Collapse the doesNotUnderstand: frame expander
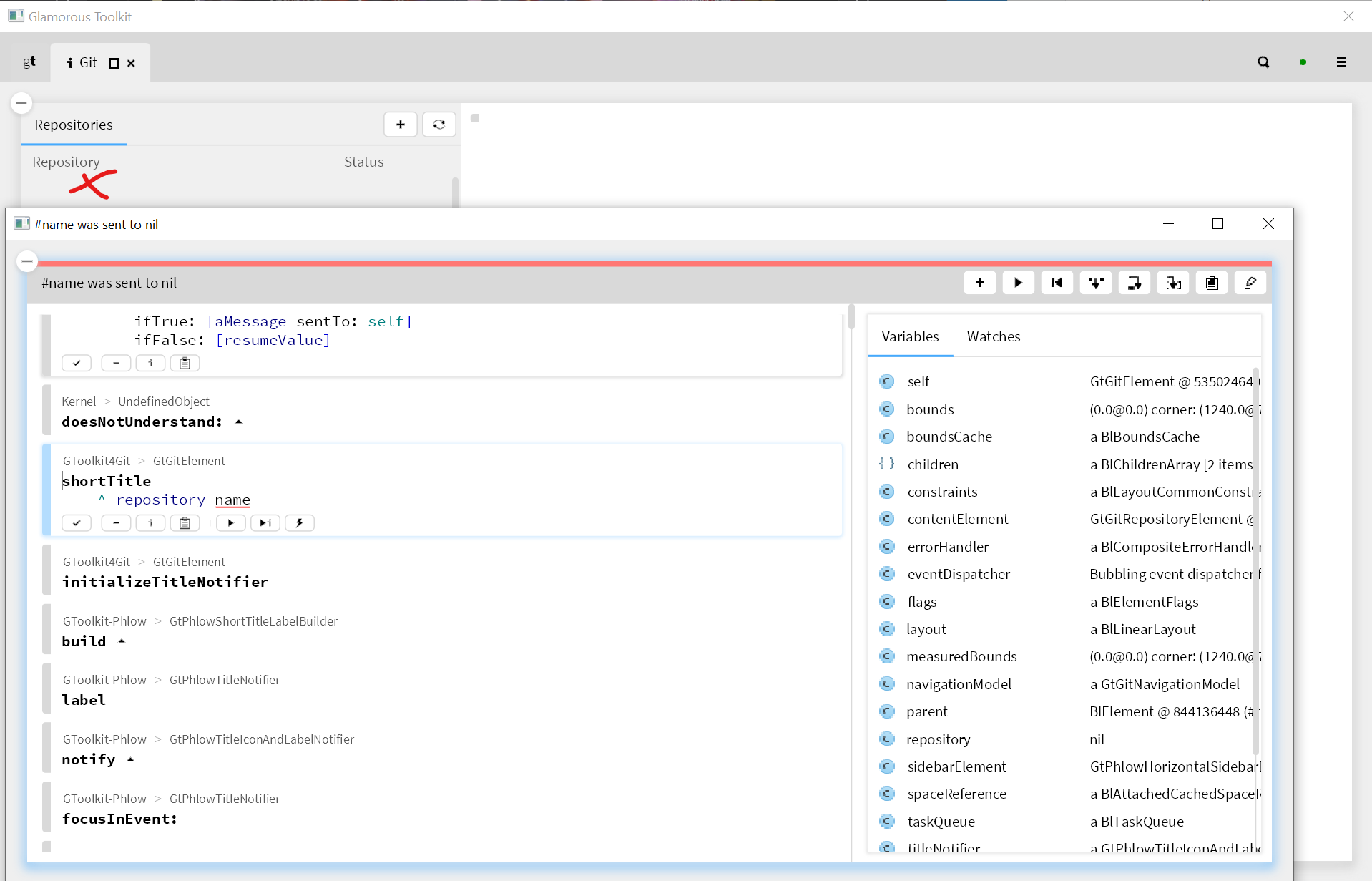 (238, 422)
